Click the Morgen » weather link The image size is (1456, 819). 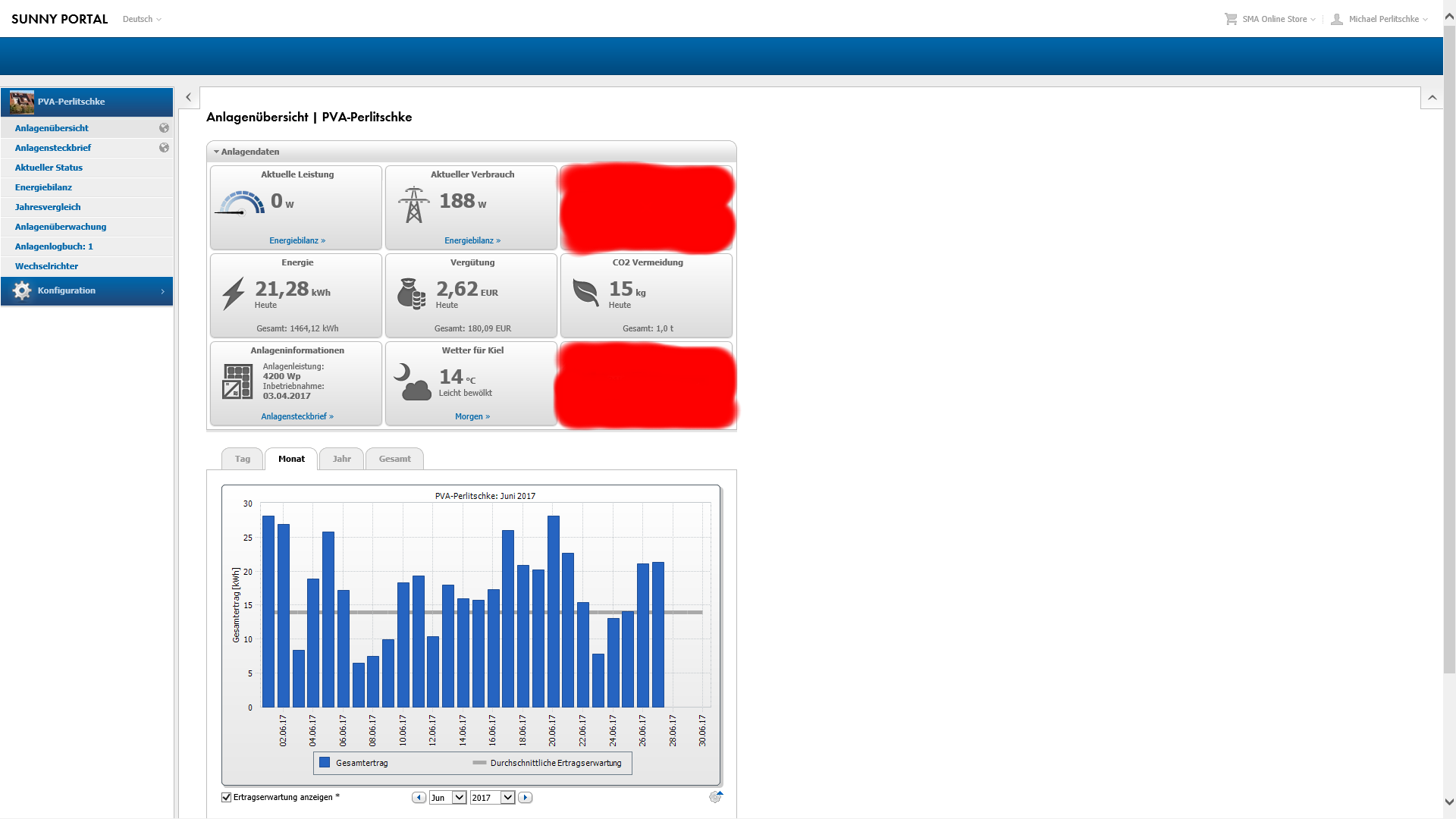pyautogui.click(x=472, y=416)
